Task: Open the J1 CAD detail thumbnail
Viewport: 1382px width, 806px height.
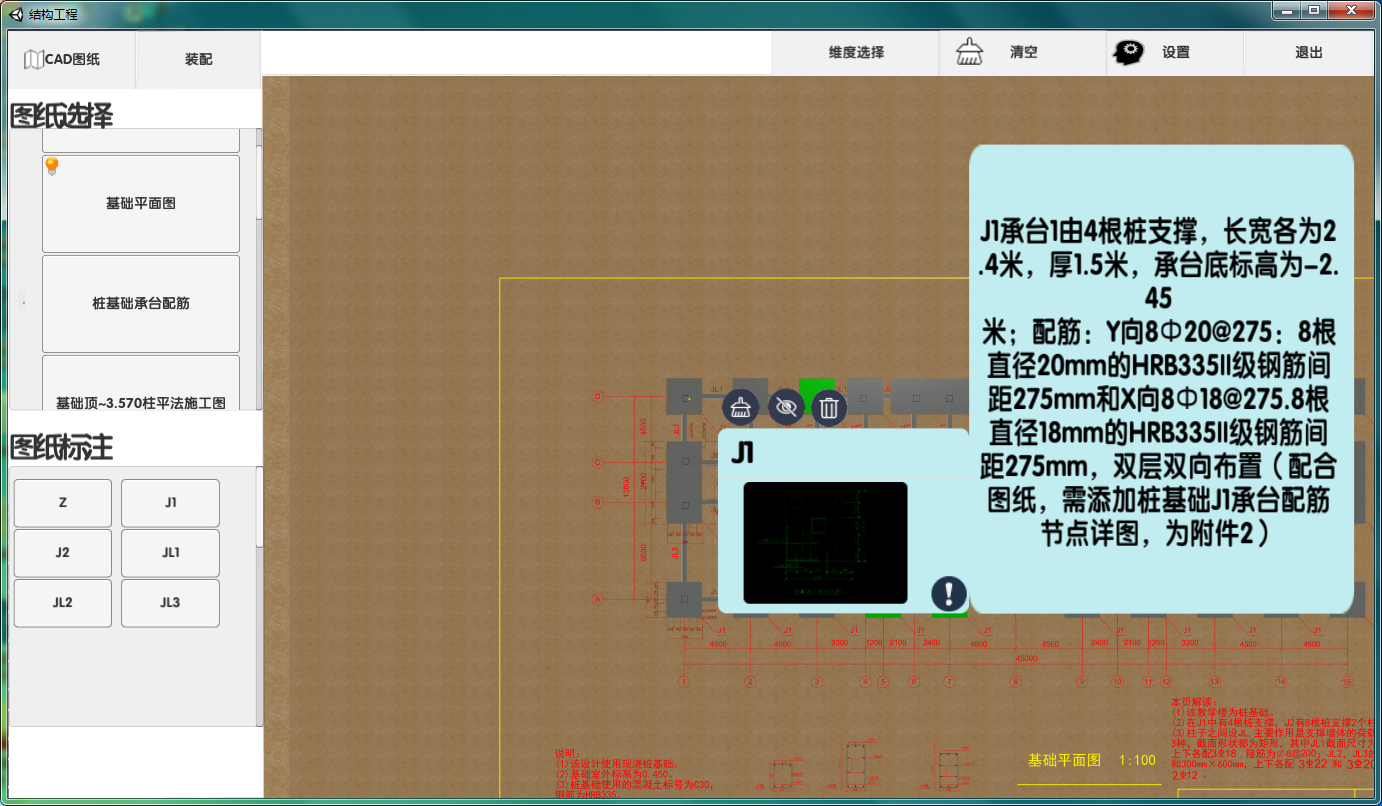Action: pyautogui.click(x=825, y=542)
